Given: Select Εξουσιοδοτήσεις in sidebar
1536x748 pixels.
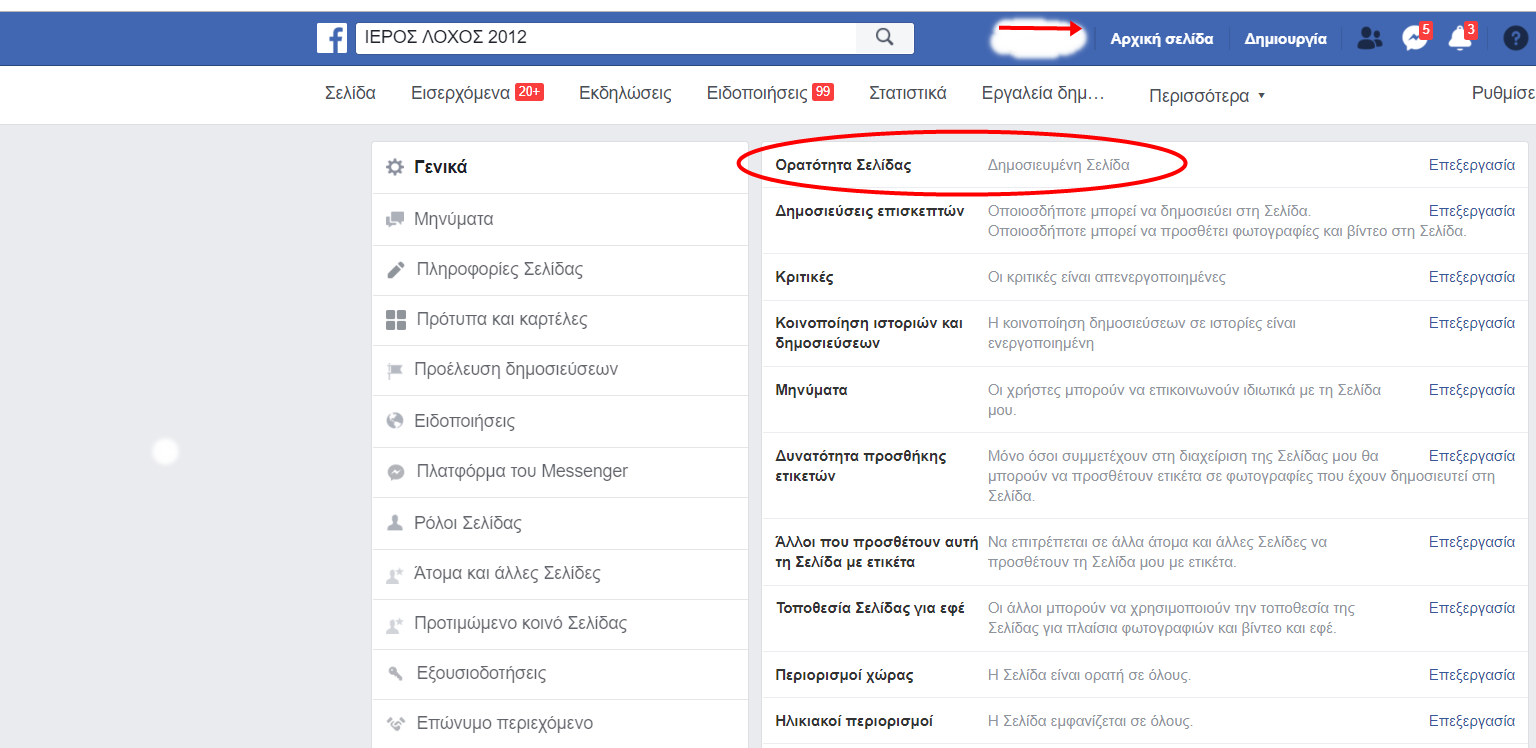Looking at the screenshot, I should [x=560, y=674].
